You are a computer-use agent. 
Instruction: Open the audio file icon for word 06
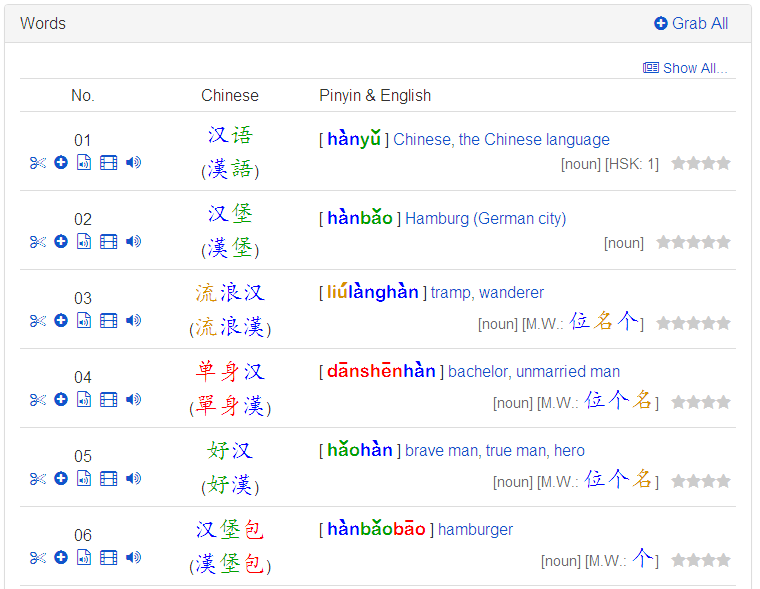point(84,557)
